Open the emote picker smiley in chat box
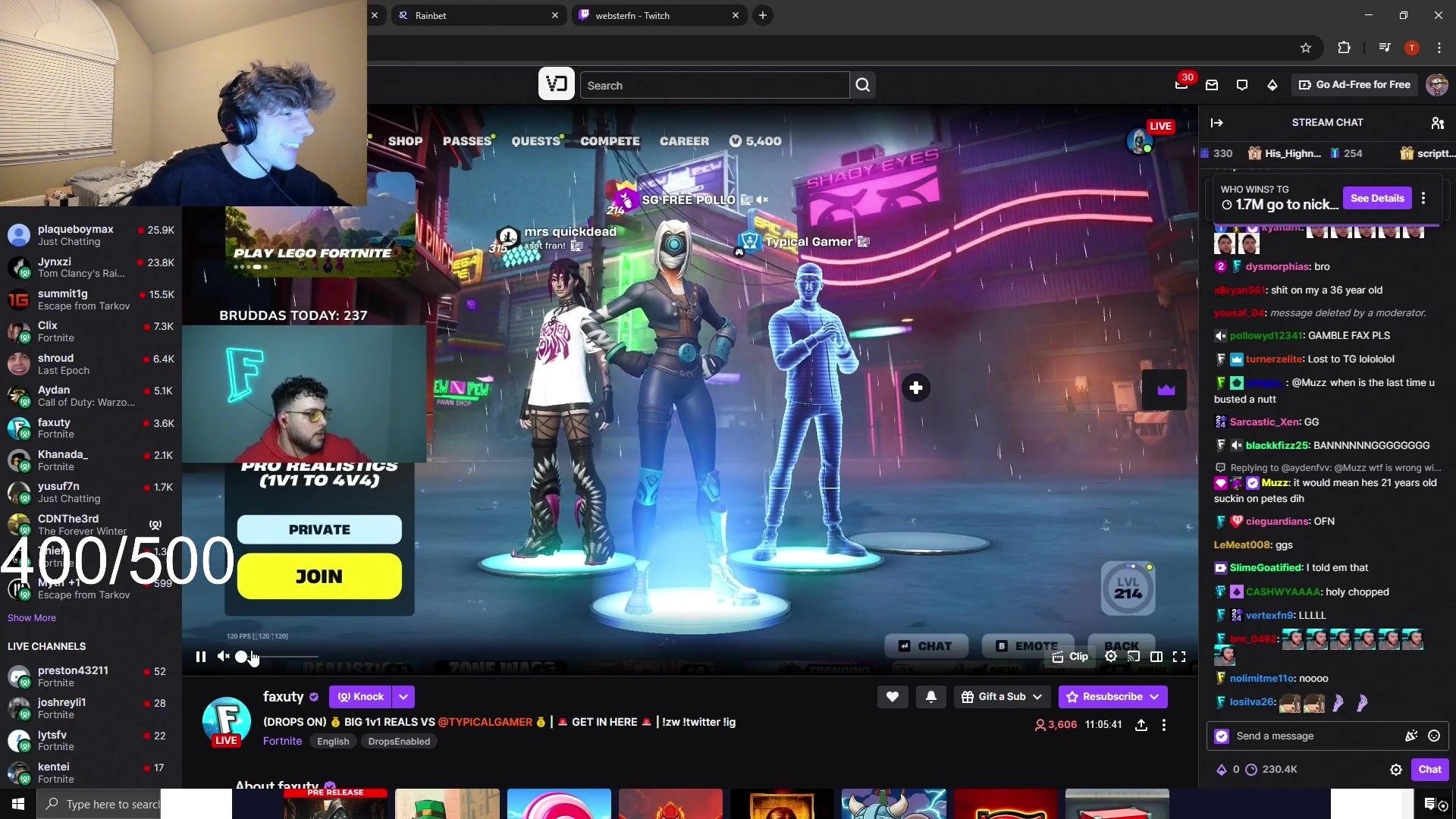The width and height of the screenshot is (1456, 819). coord(1434,736)
